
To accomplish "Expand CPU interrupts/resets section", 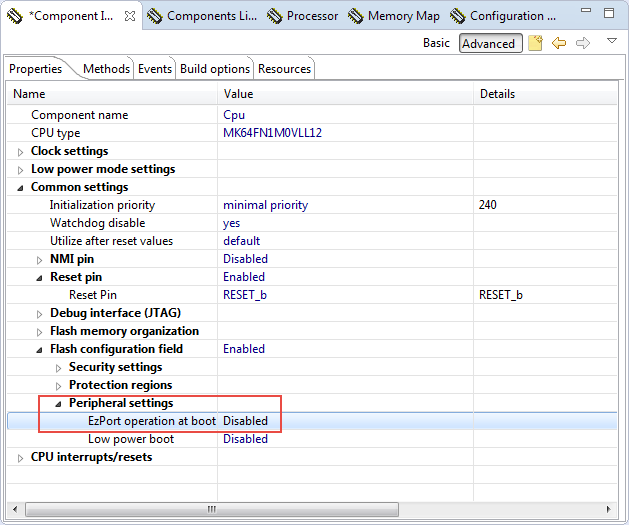I will pos(21,458).
